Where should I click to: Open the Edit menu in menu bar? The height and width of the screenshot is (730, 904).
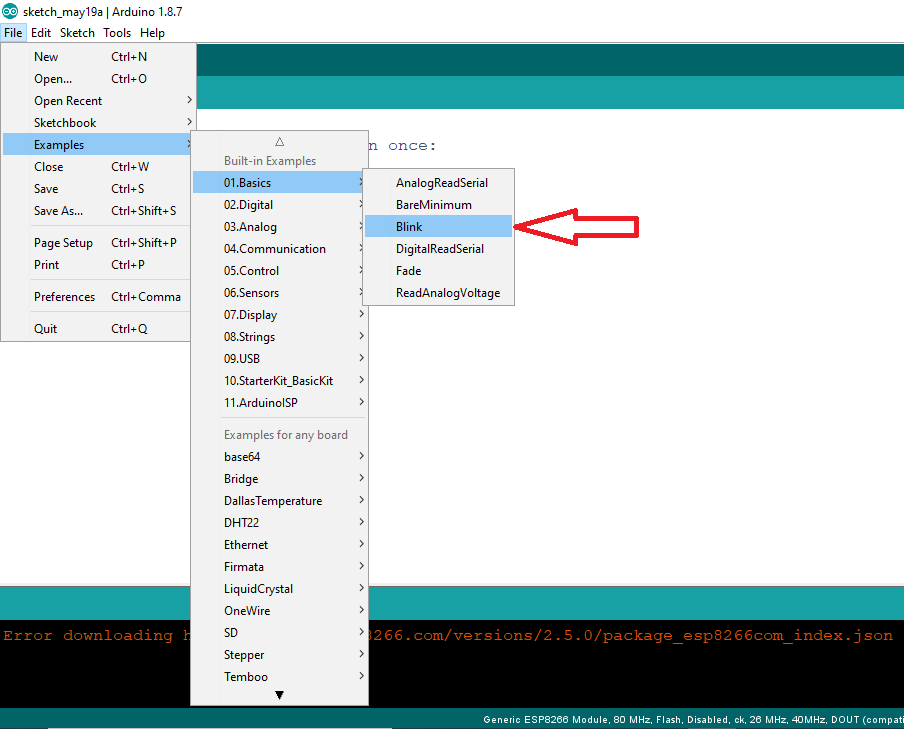point(41,33)
